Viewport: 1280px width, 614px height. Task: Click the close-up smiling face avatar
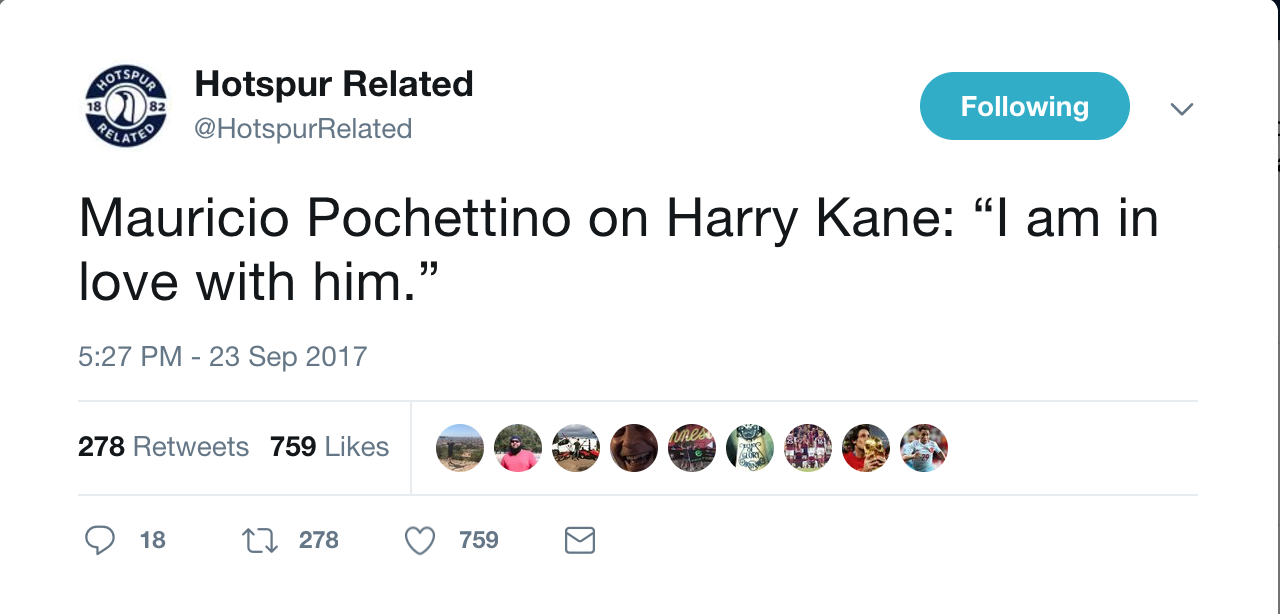pos(634,448)
